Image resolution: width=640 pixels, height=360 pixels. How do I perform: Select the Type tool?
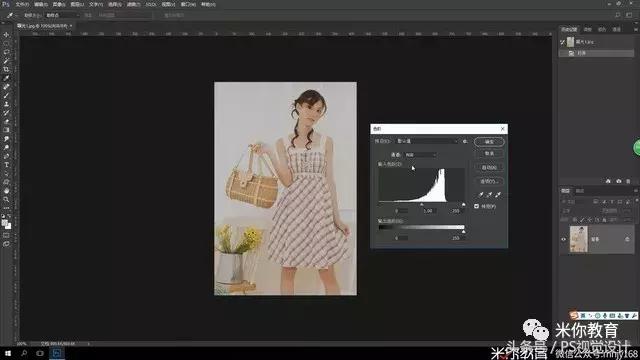[x=6, y=165]
